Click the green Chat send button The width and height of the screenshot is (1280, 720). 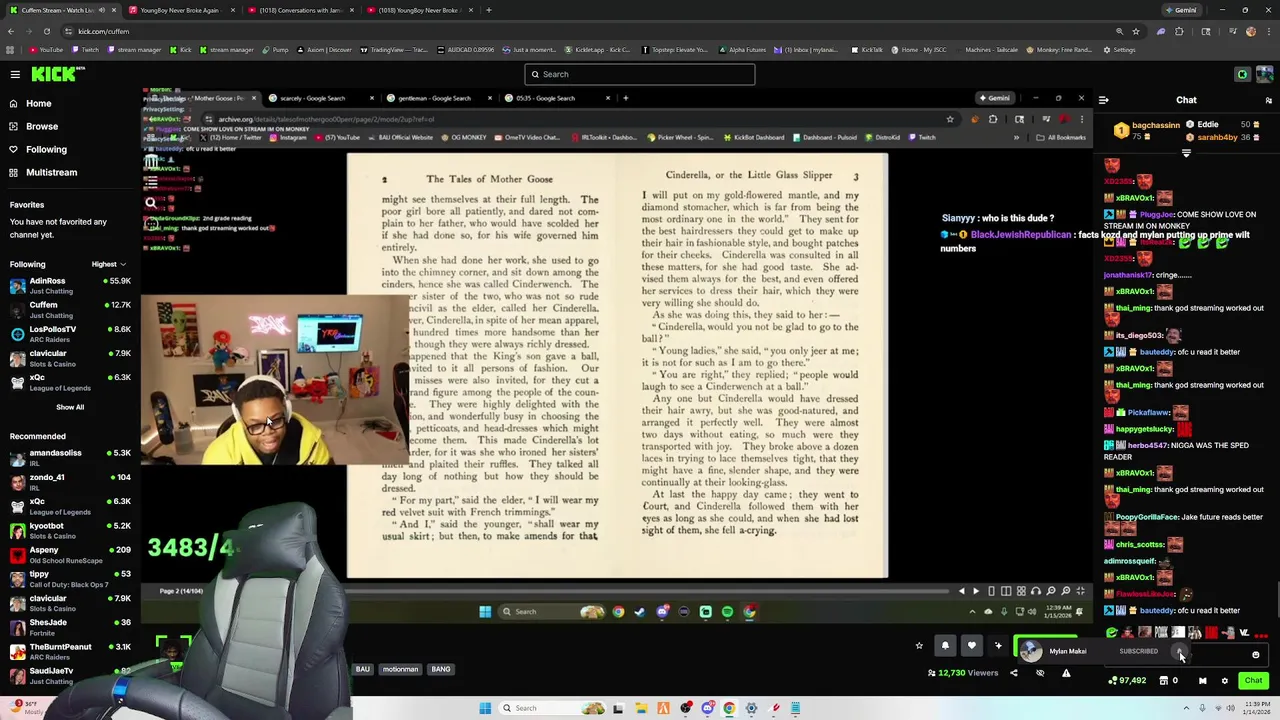[x=1253, y=681]
